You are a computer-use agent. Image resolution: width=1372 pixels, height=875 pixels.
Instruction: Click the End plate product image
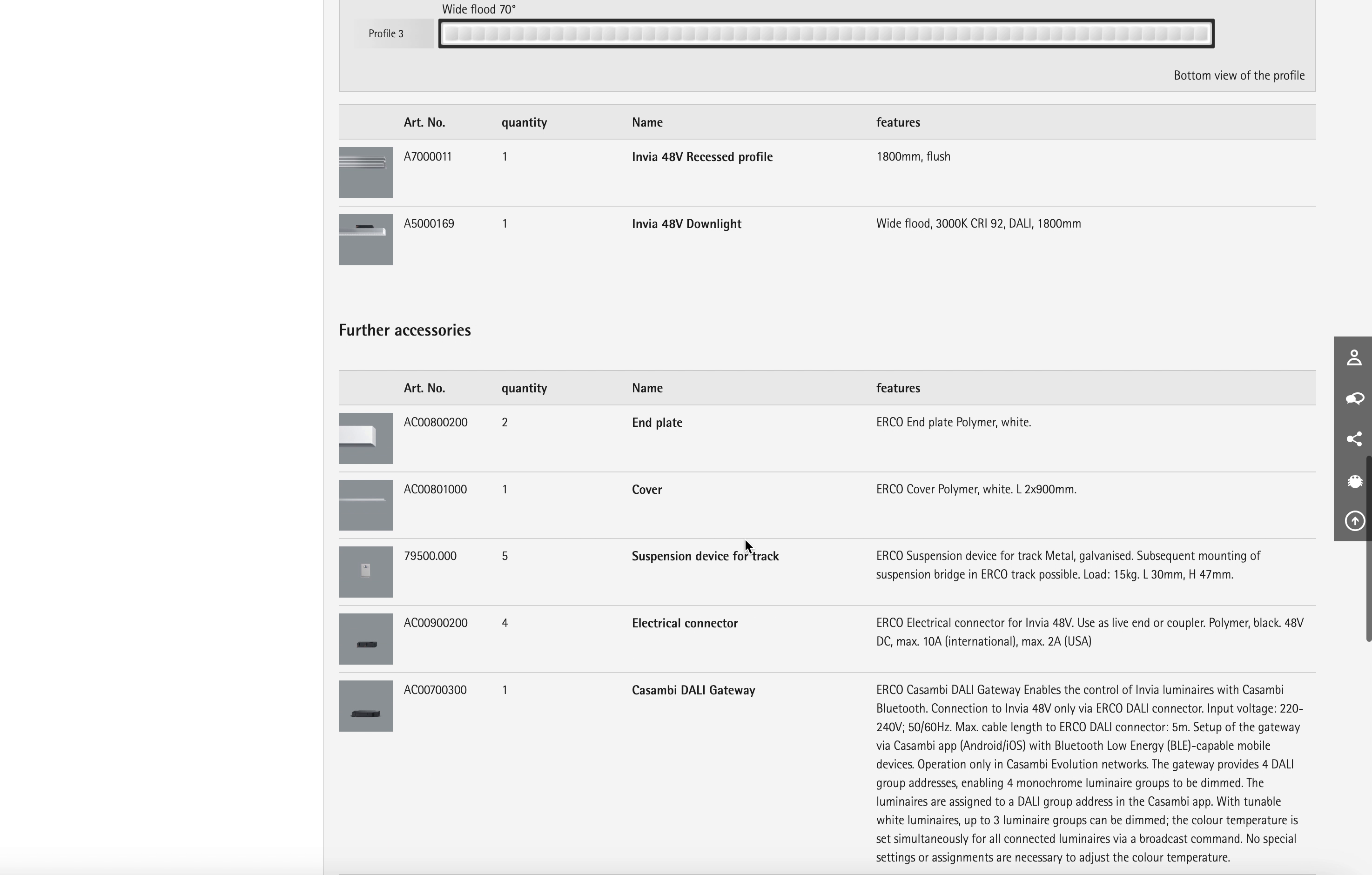[365, 438]
